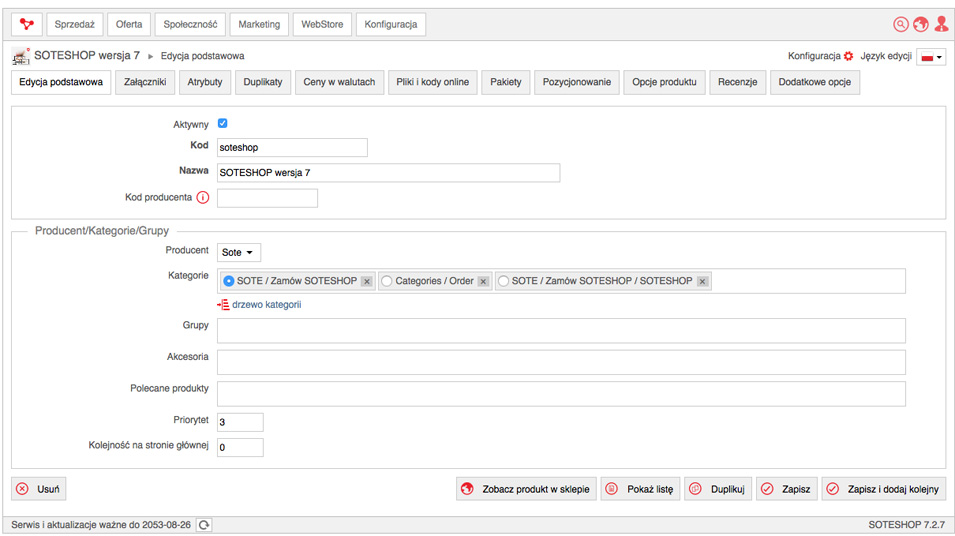The height and width of the screenshot is (536, 955).
Task: Click the Duplikuj button
Action: click(x=718, y=489)
